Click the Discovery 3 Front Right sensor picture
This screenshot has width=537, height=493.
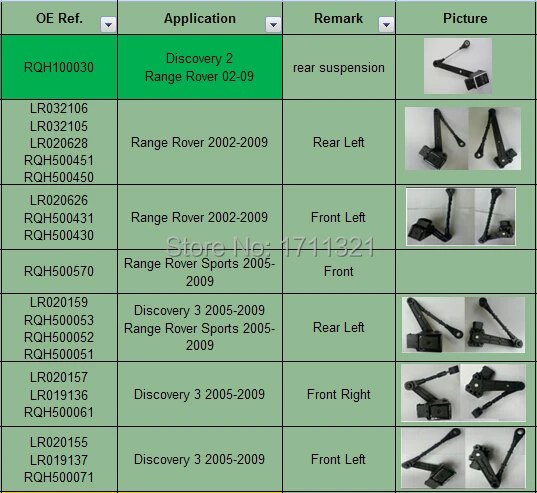point(463,393)
